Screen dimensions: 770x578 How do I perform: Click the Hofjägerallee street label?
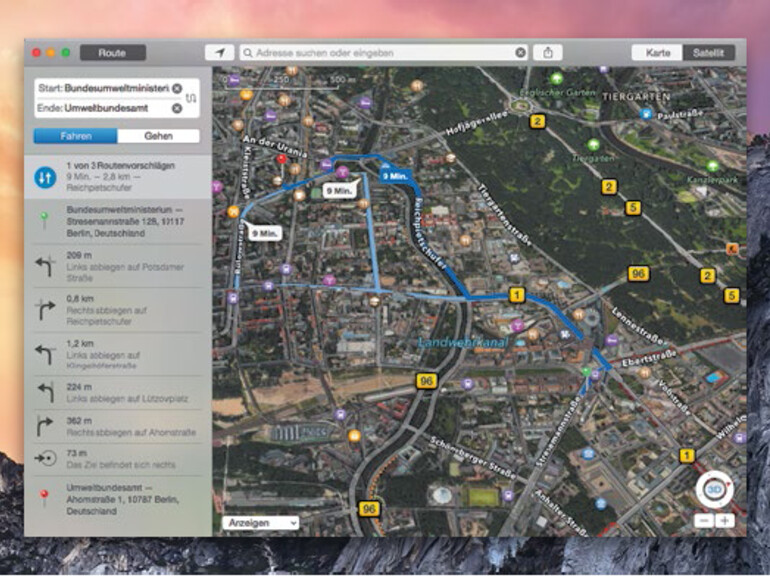click(x=477, y=123)
